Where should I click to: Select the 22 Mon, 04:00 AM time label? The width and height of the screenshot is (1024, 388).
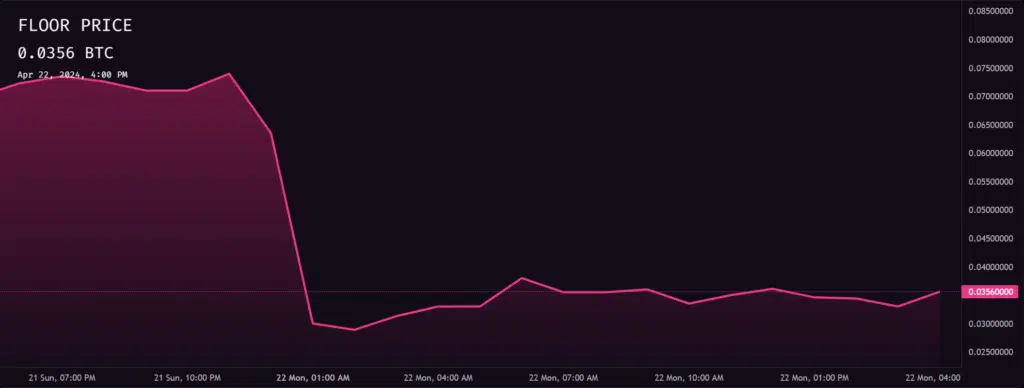[438, 378]
